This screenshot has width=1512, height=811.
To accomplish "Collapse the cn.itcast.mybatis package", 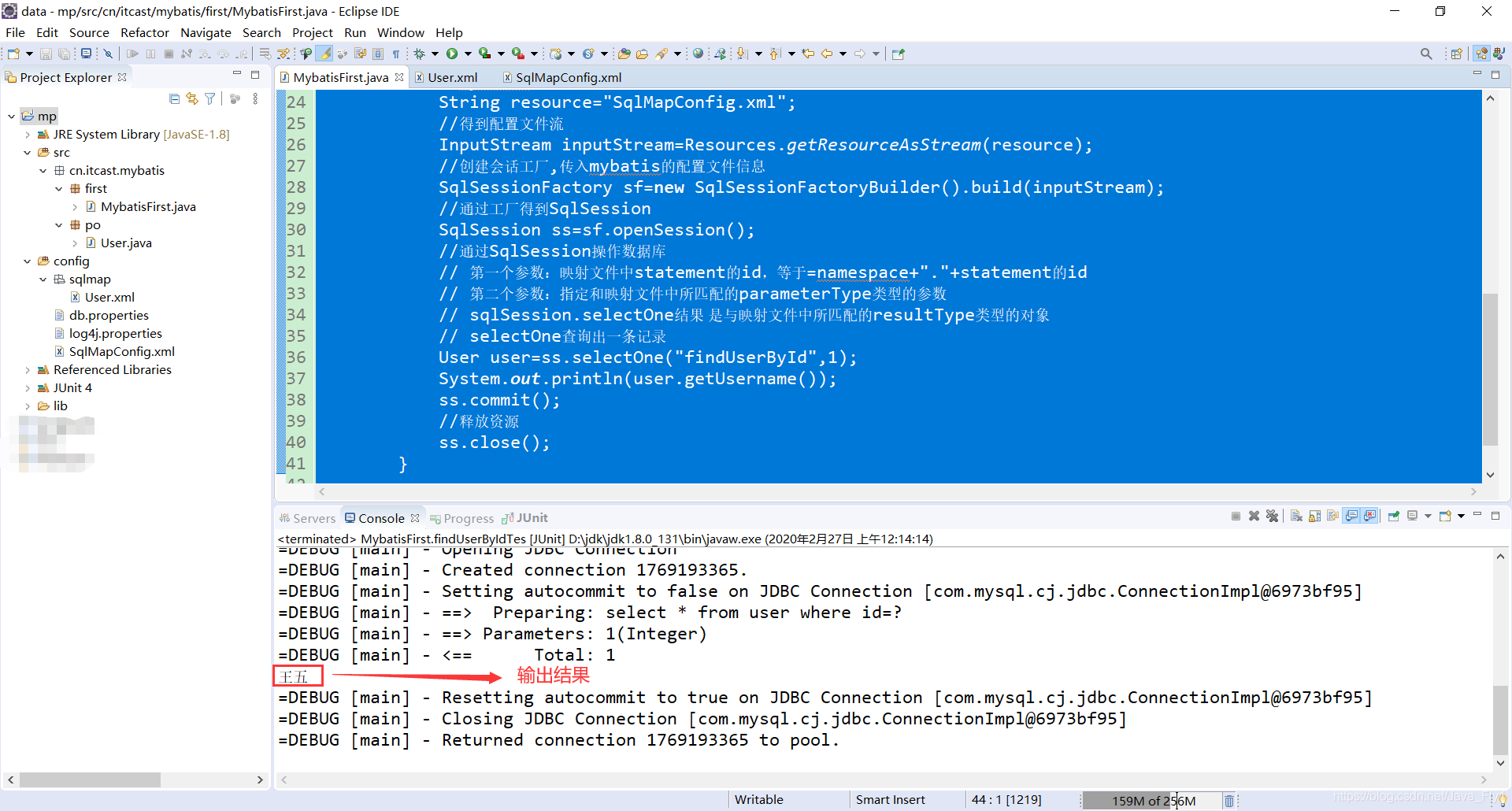I will (43, 171).
